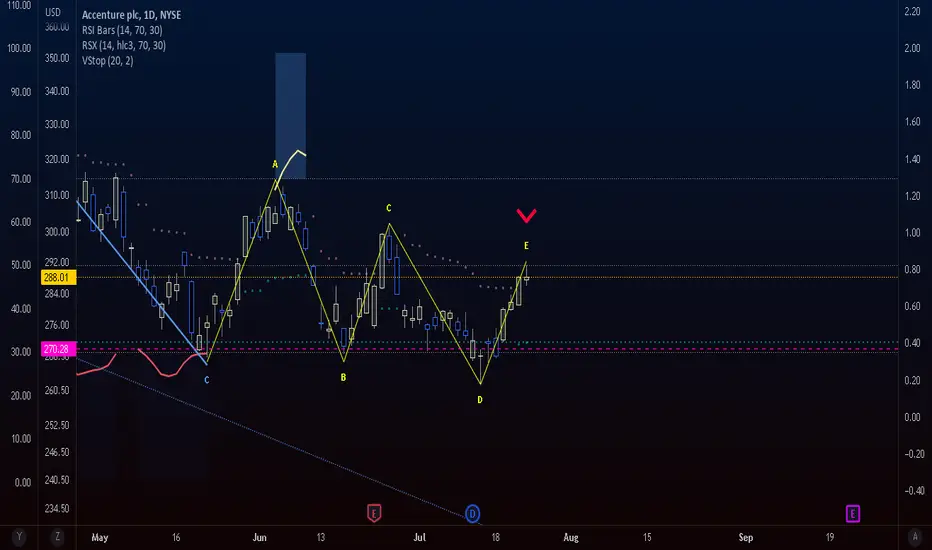Click the 292.00 price axis label
Viewport: 932px width, 550px height.
coord(57,262)
